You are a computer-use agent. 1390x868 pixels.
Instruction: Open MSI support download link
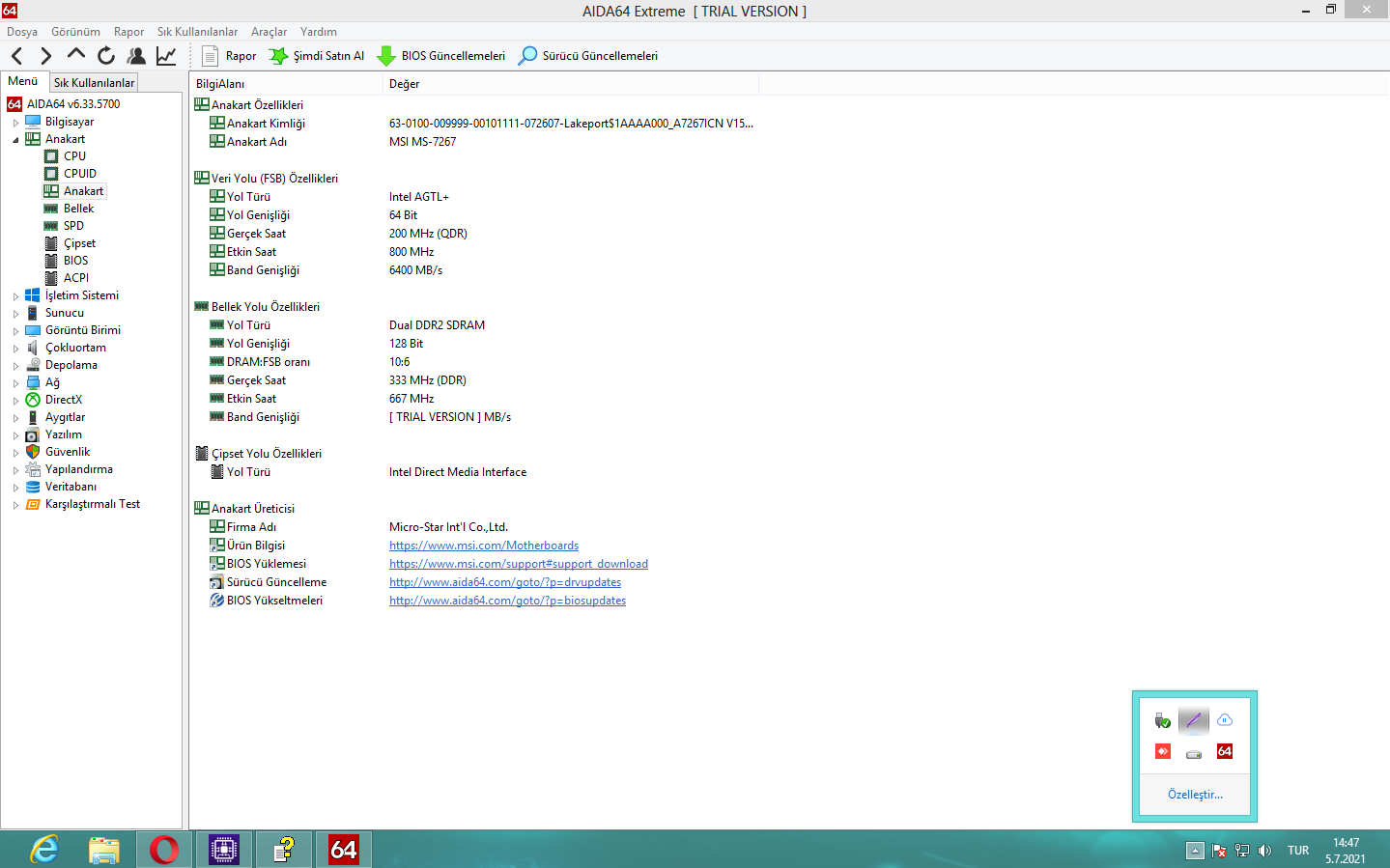pyautogui.click(x=519, y=564)
